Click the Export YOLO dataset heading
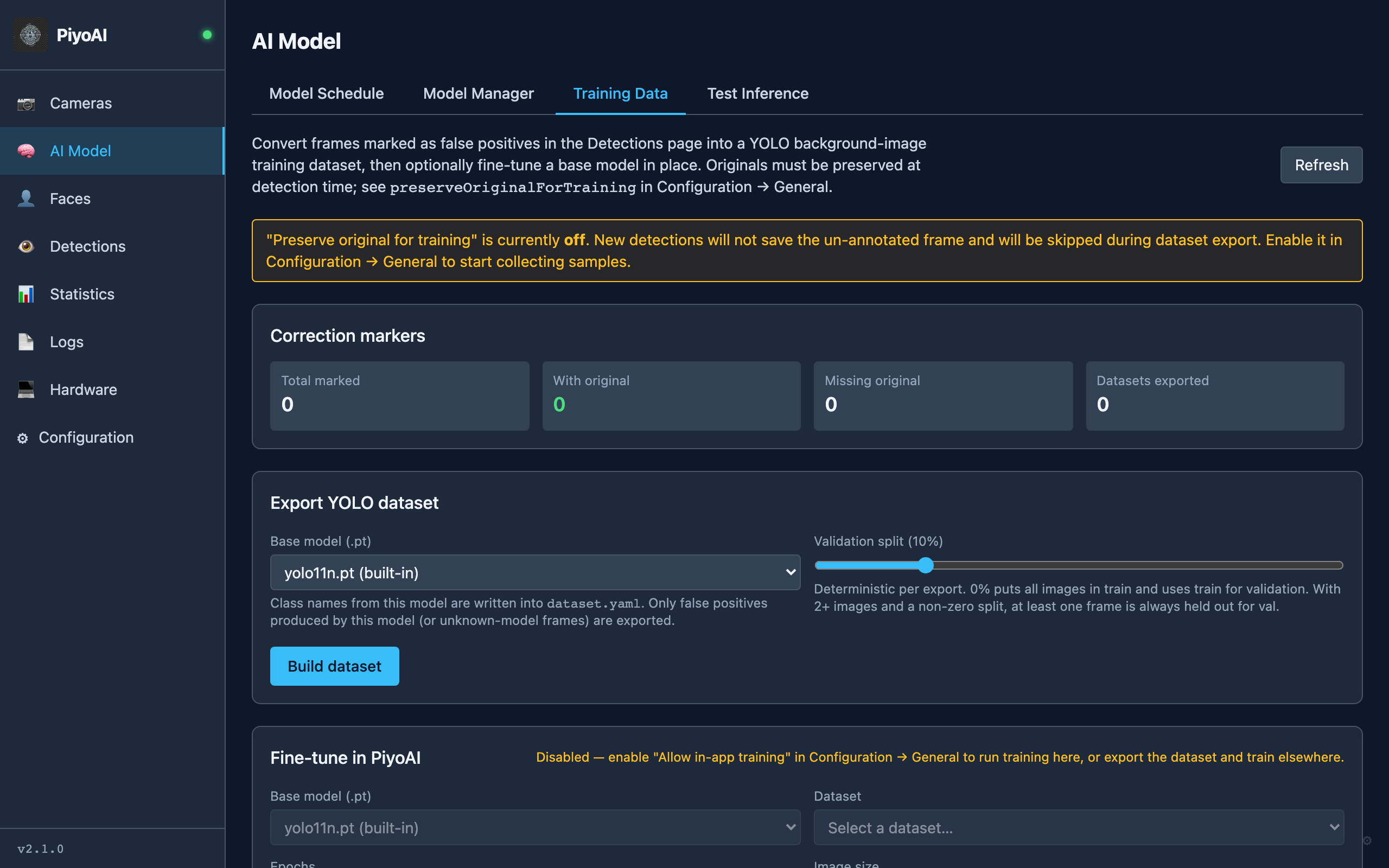This screenshot has width=1389, height=868. pos(354,503)
